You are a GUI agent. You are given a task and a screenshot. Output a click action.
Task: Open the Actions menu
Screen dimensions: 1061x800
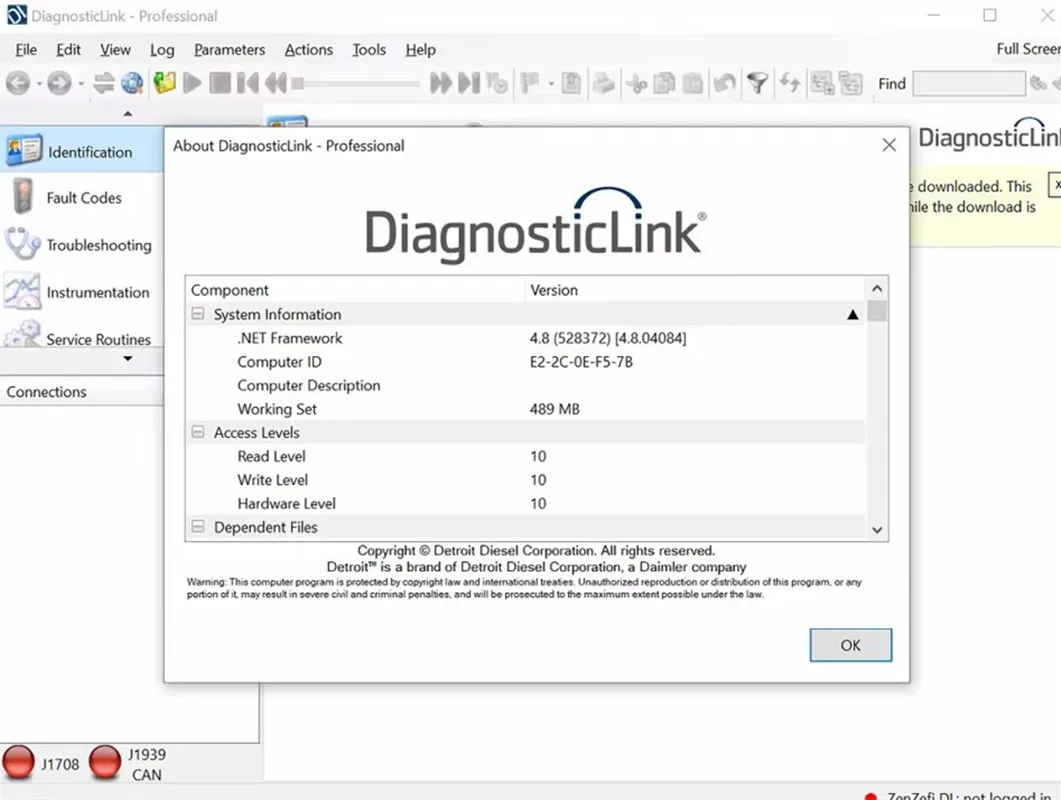tap(309, 49)
